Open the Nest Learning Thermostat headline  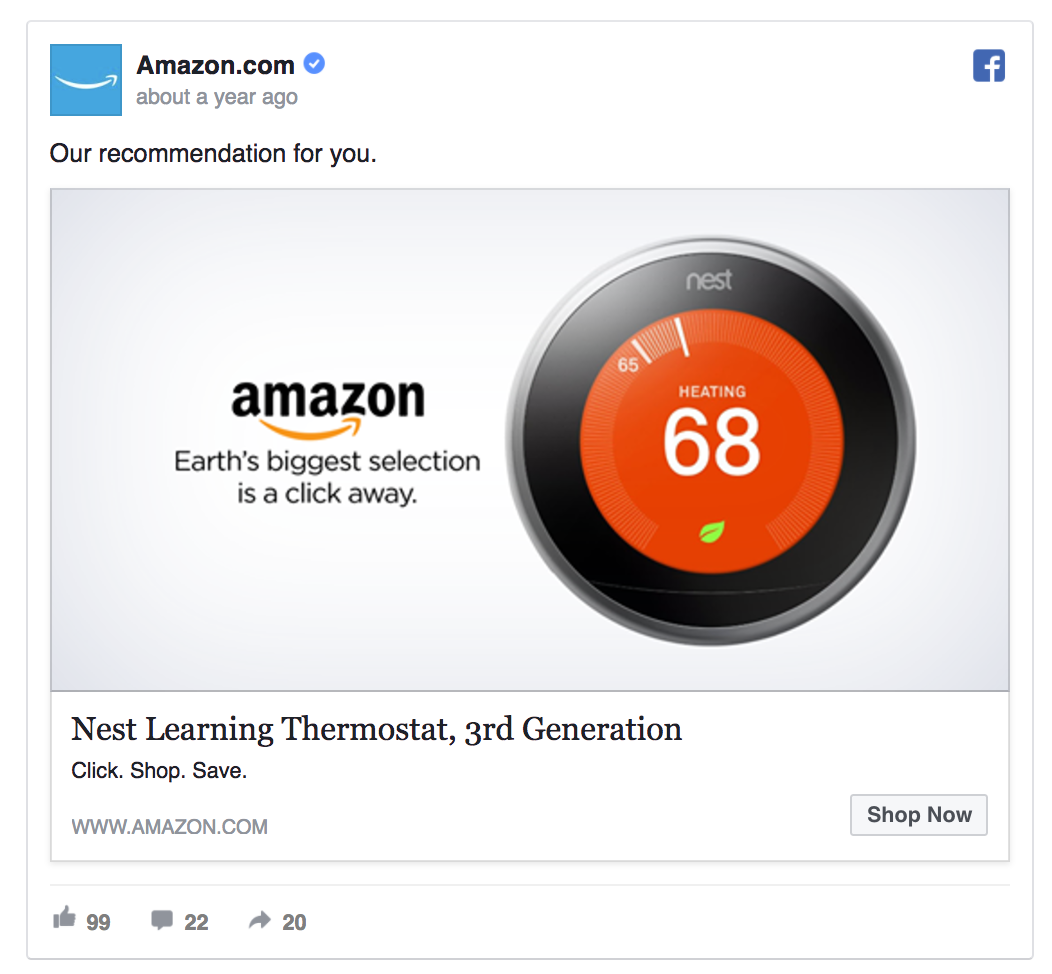pos(376,729)
